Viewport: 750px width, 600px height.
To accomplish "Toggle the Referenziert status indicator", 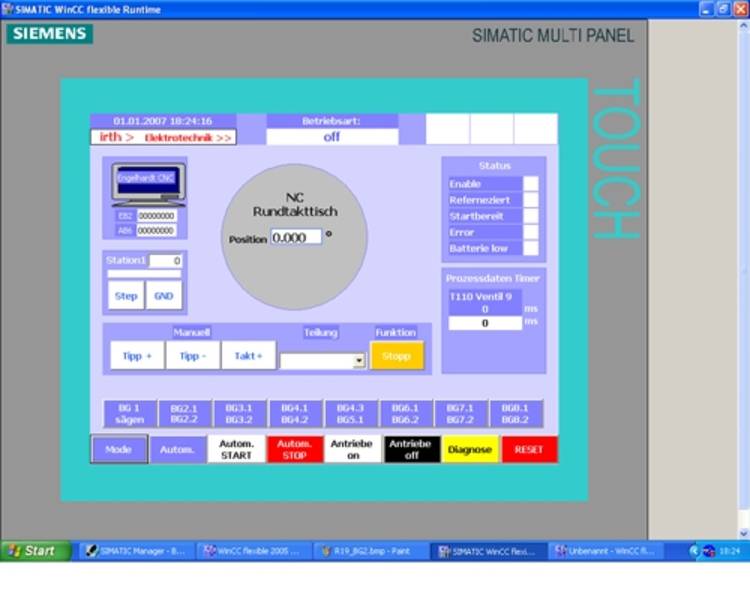I will (530, 200).
